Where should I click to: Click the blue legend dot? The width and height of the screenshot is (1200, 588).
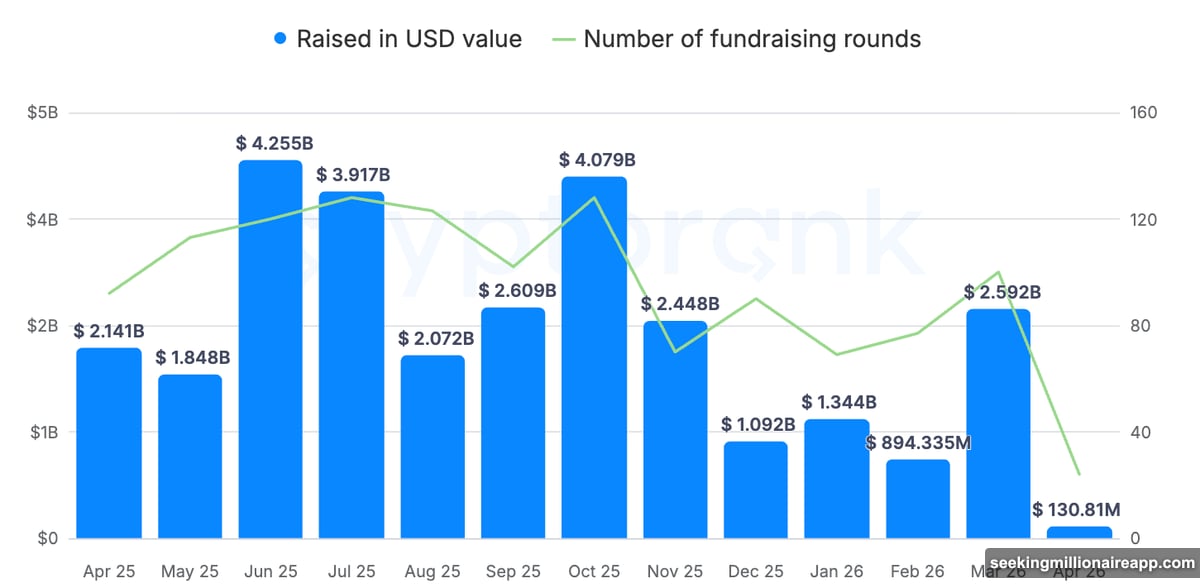coord(281,39)
